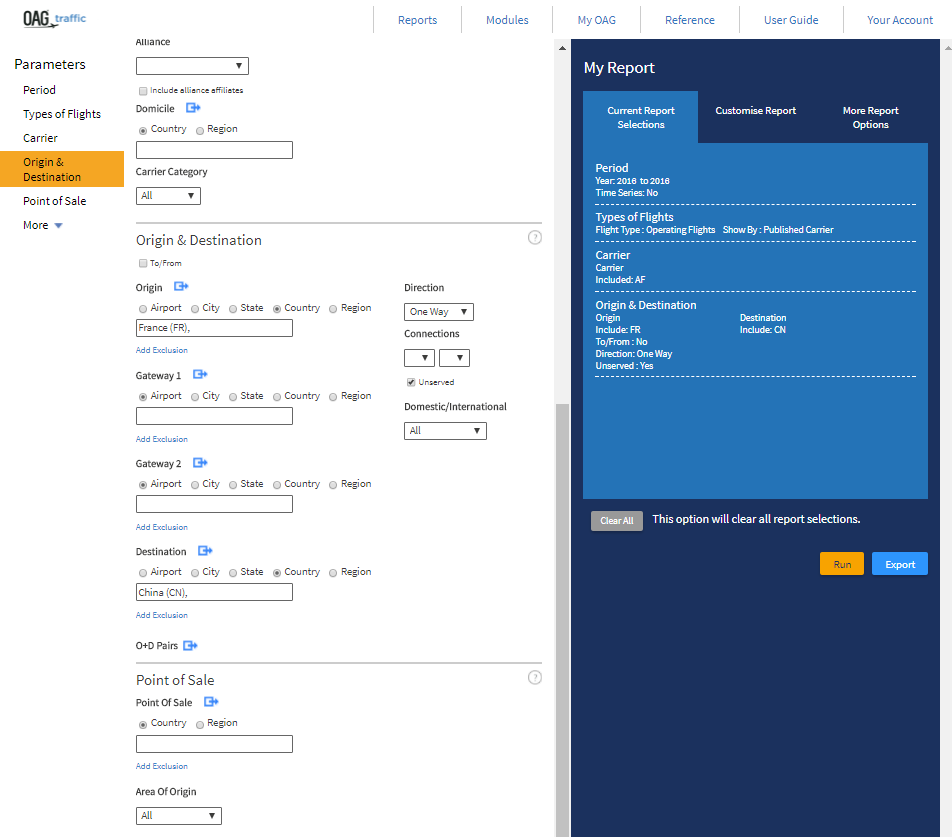The image size is (952, 837).
Task: Click the Gateway 1 text input field
Action: pyautogui.click(x=214, y=416)
